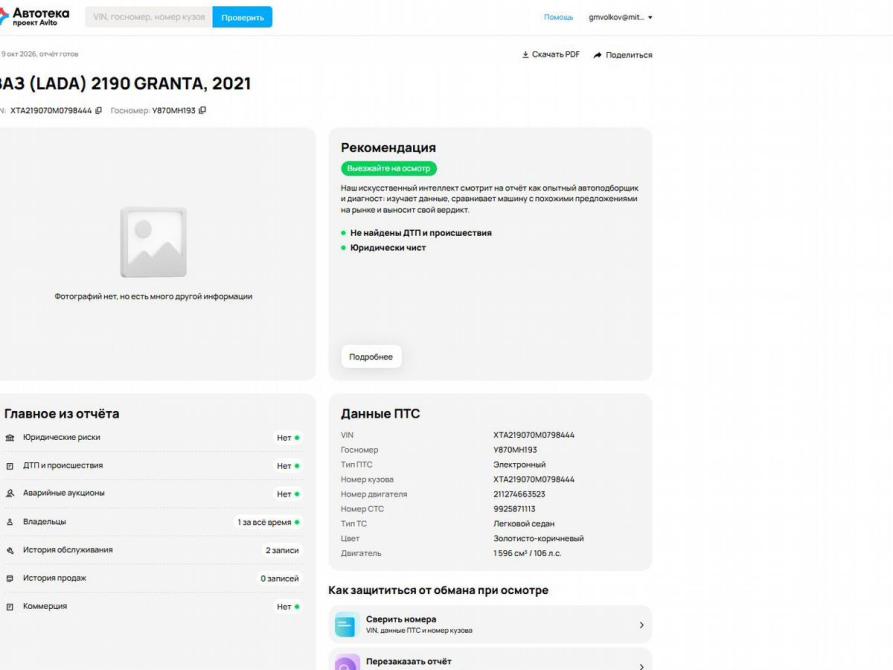
Task: Select the Золотисто-коричневый color value
Action: (x=539, y=538)
